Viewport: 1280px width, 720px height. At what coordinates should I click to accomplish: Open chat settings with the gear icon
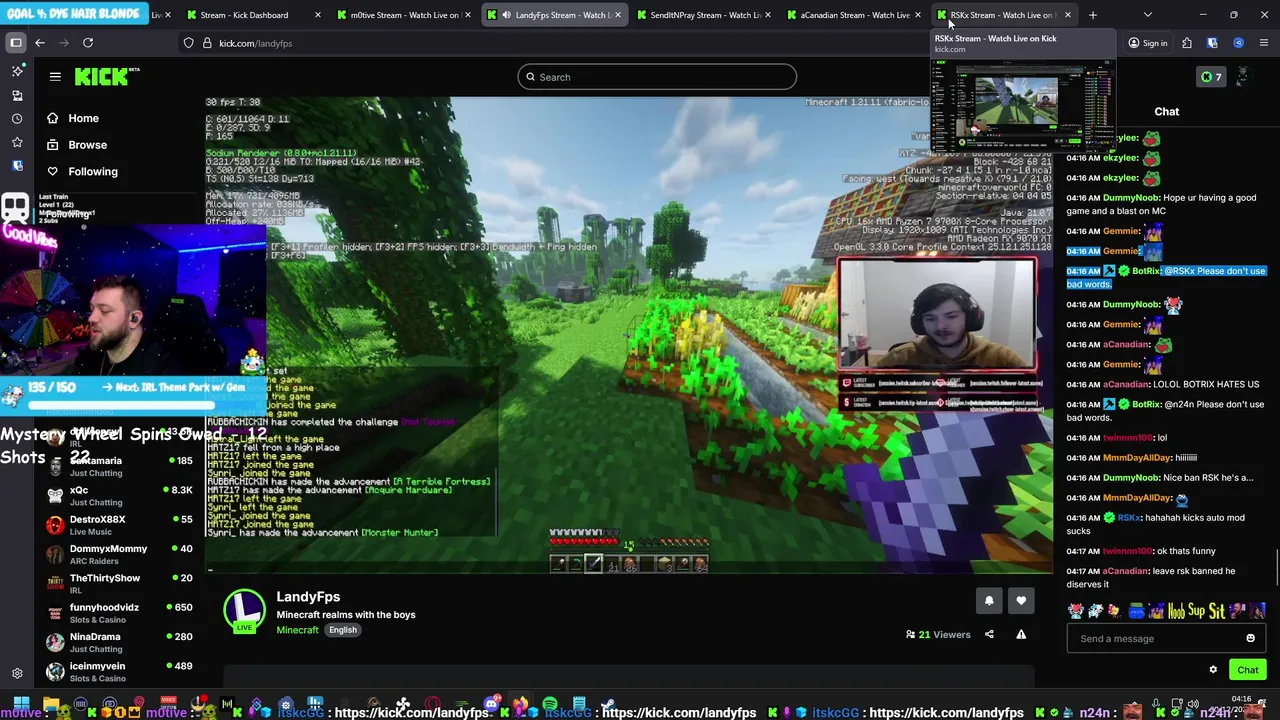pos(1213,670)
